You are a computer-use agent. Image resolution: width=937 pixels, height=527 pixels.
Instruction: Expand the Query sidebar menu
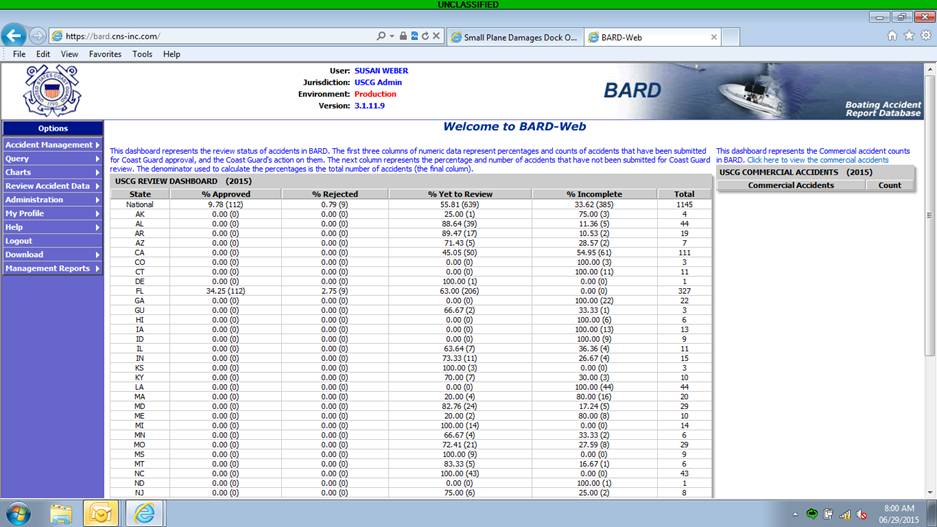pyautogui.click(x=52, y=158)
